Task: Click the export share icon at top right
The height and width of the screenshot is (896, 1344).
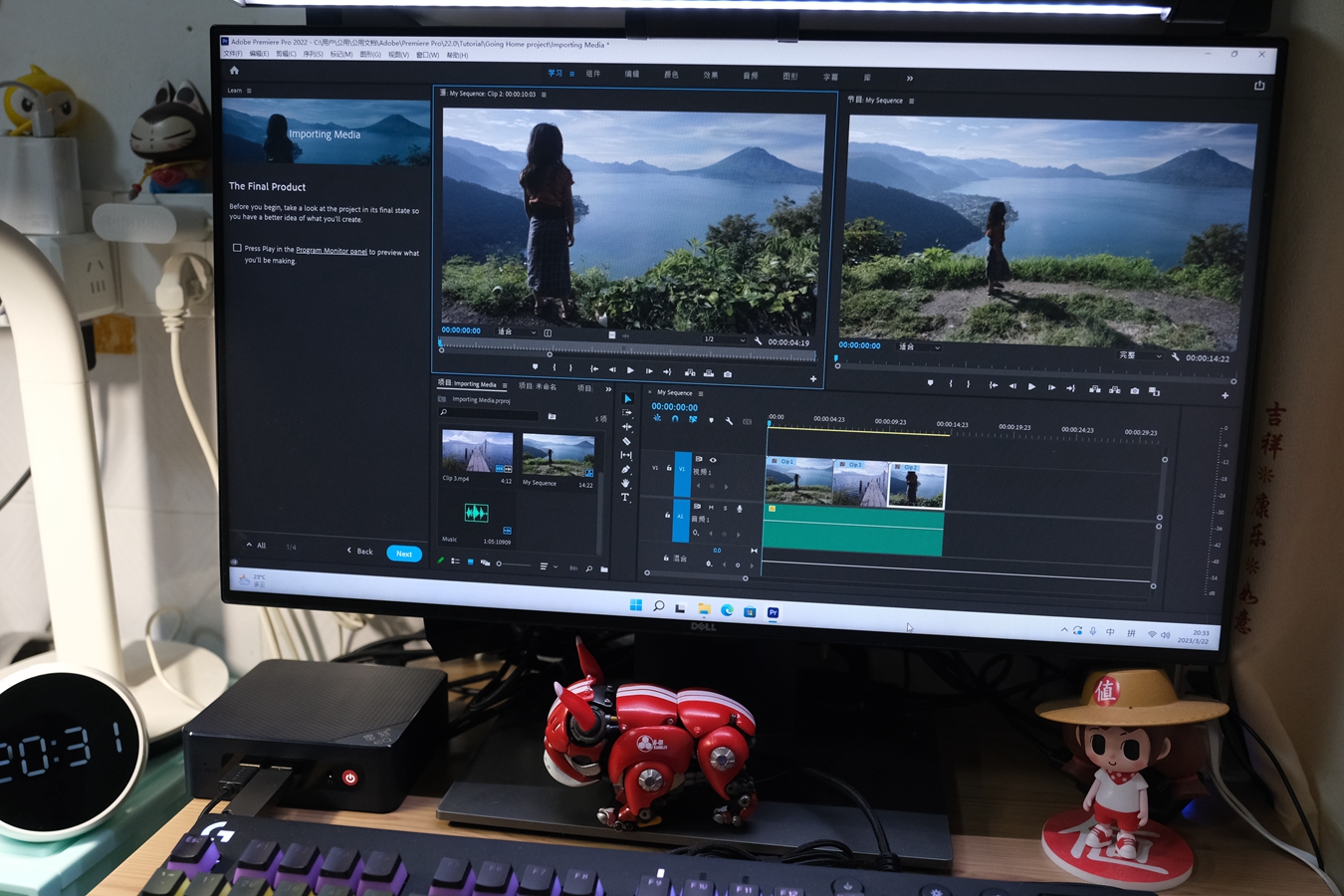Action: coord(1259,86)
